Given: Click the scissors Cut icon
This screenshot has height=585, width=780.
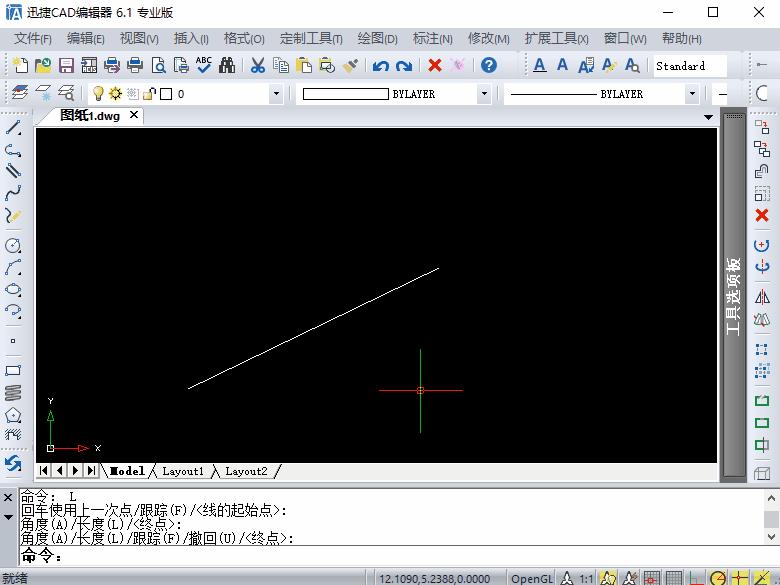Looking at the screenshot, I should click(x=257, y=66).
